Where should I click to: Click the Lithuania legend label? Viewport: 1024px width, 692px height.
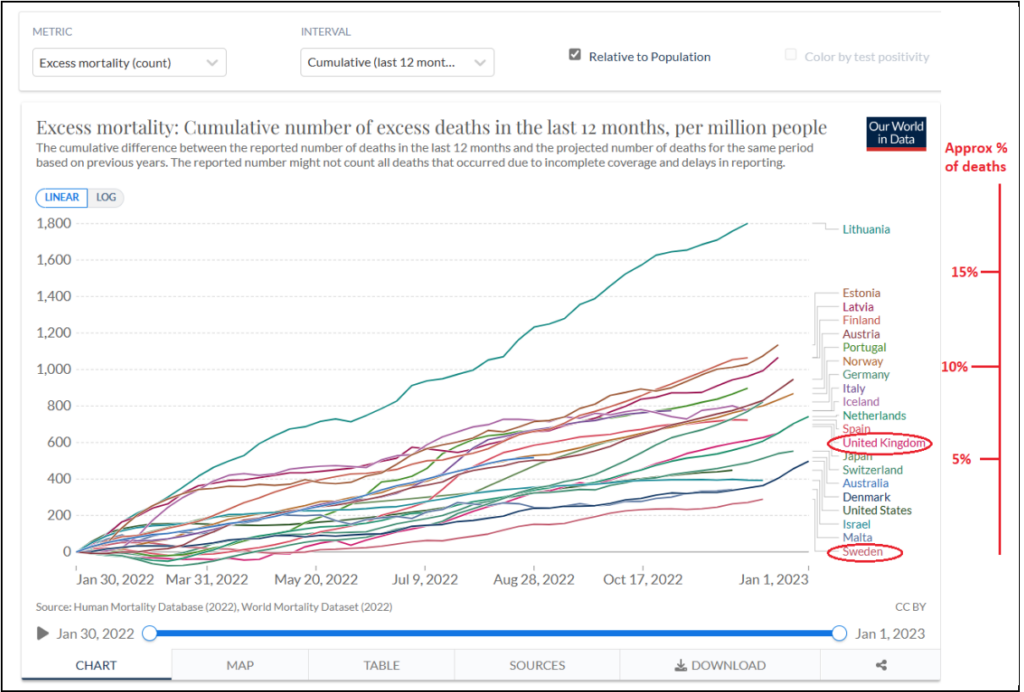[865, 229]
